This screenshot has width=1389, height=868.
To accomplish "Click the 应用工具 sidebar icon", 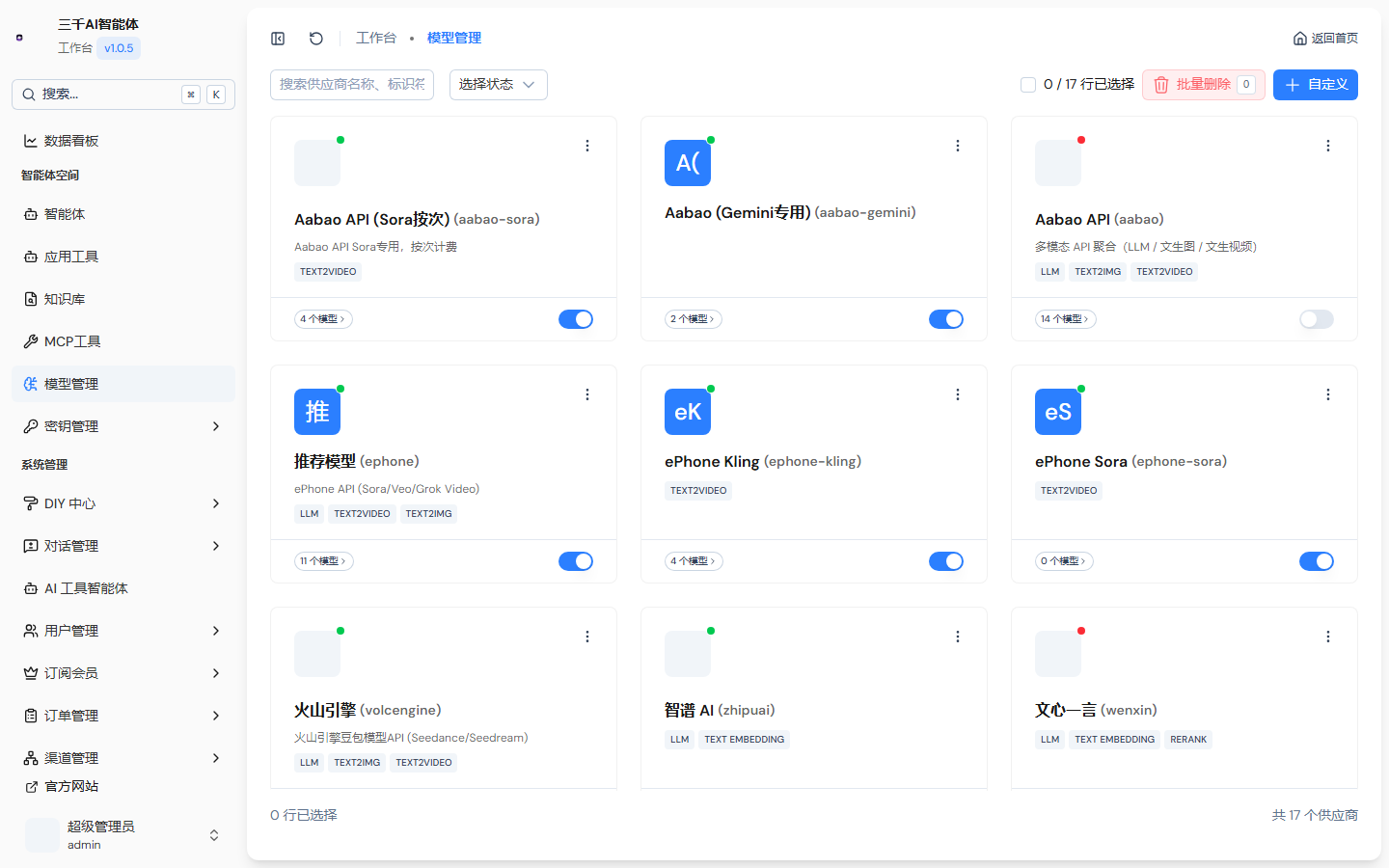I will pos(31,257).
